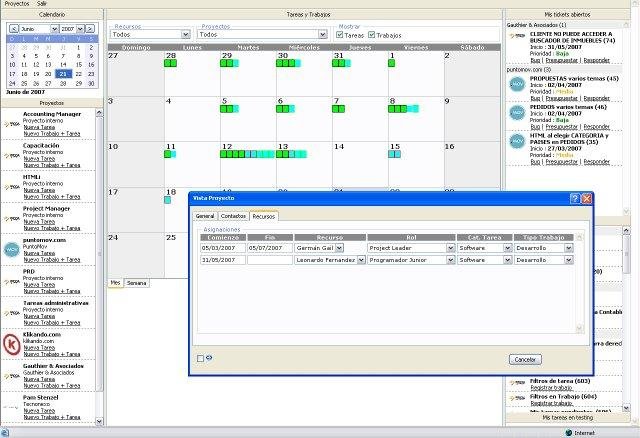This screenshot has width=640, height=438.
Task: Click the refresh icon beside the dialog checkbox
Action: click(x=209, y=358)
